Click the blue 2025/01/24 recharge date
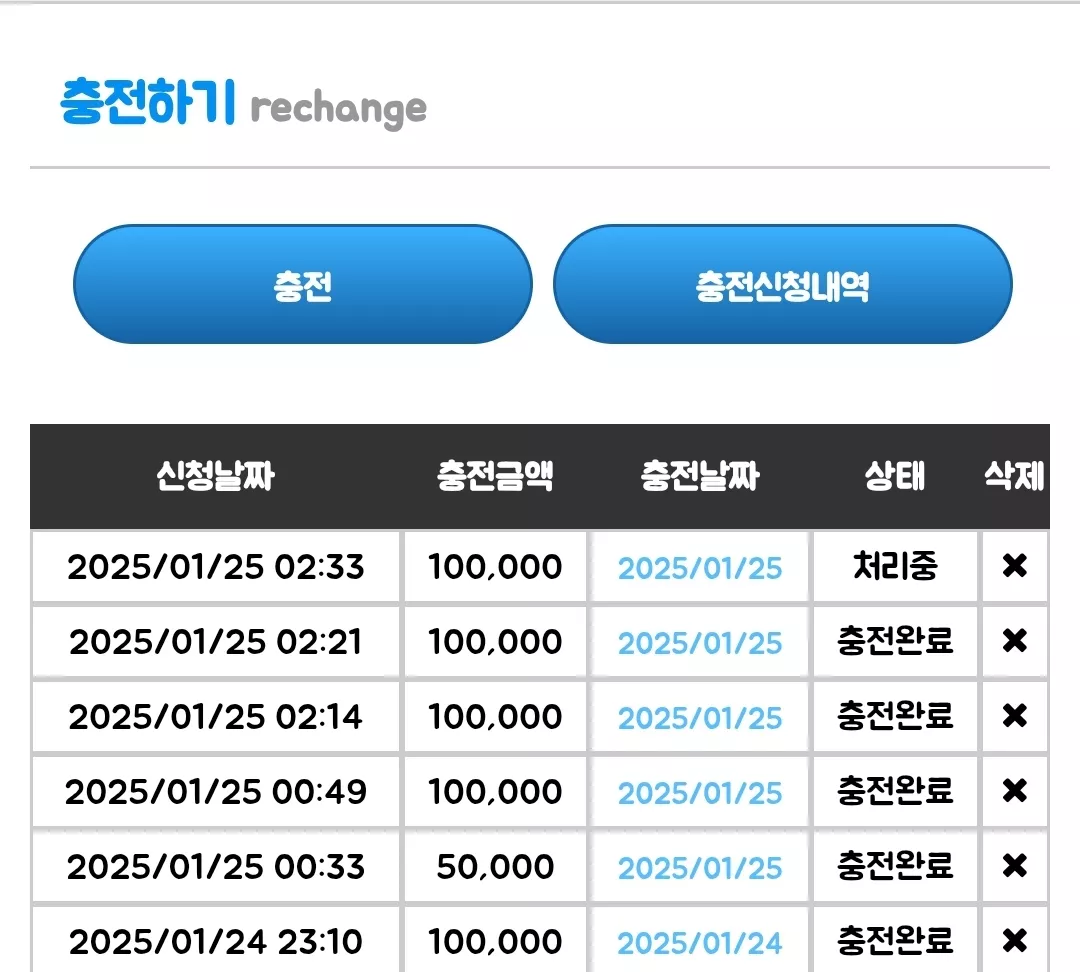Screen dimensions: 1080x972 coord(700,943)
